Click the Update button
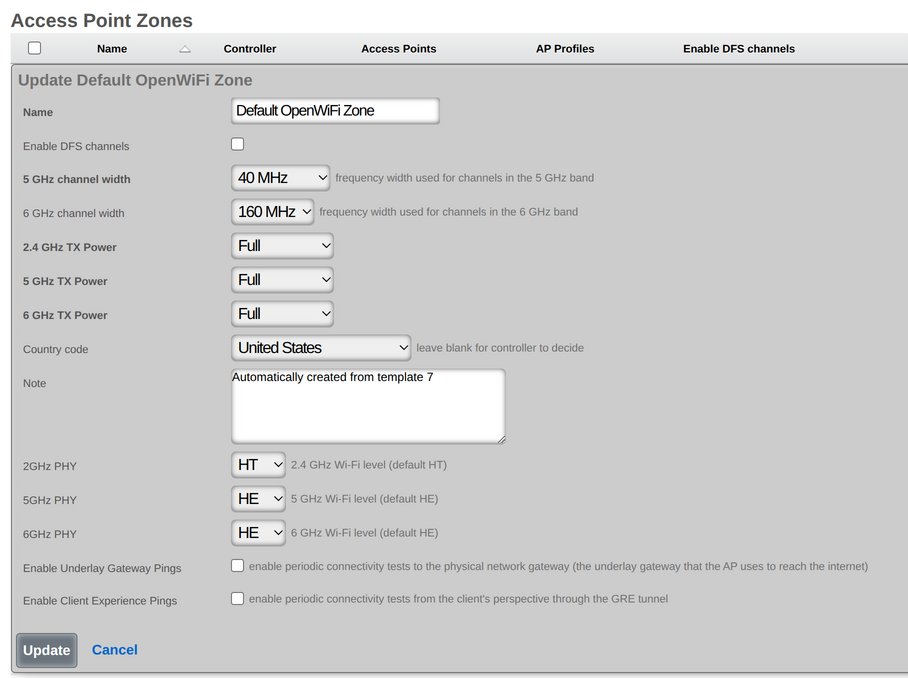 [46, 650]
